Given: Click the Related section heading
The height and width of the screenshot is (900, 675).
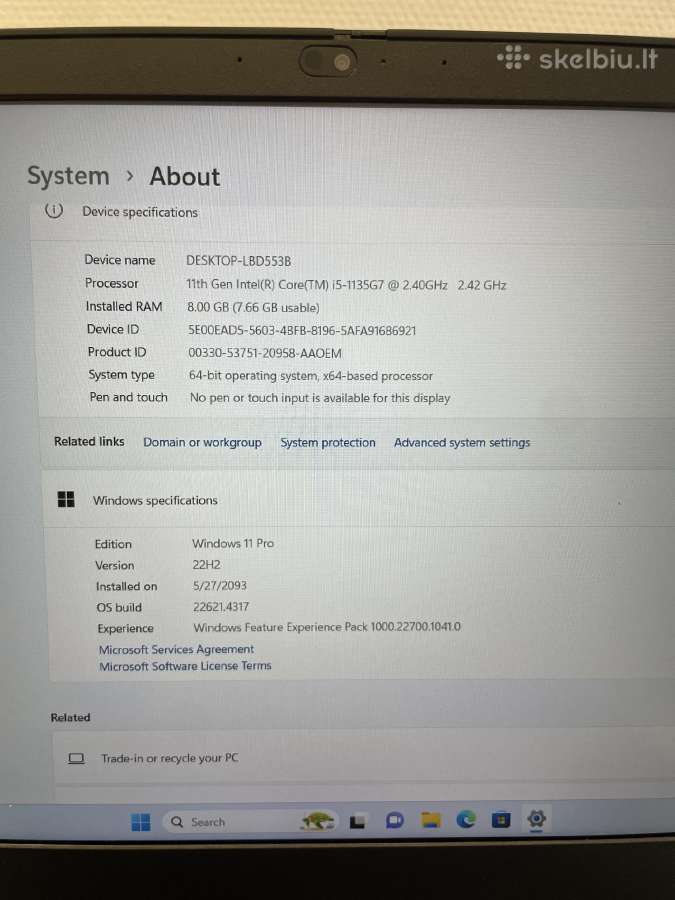Looking at the screenshot, I should pos(71,717).
